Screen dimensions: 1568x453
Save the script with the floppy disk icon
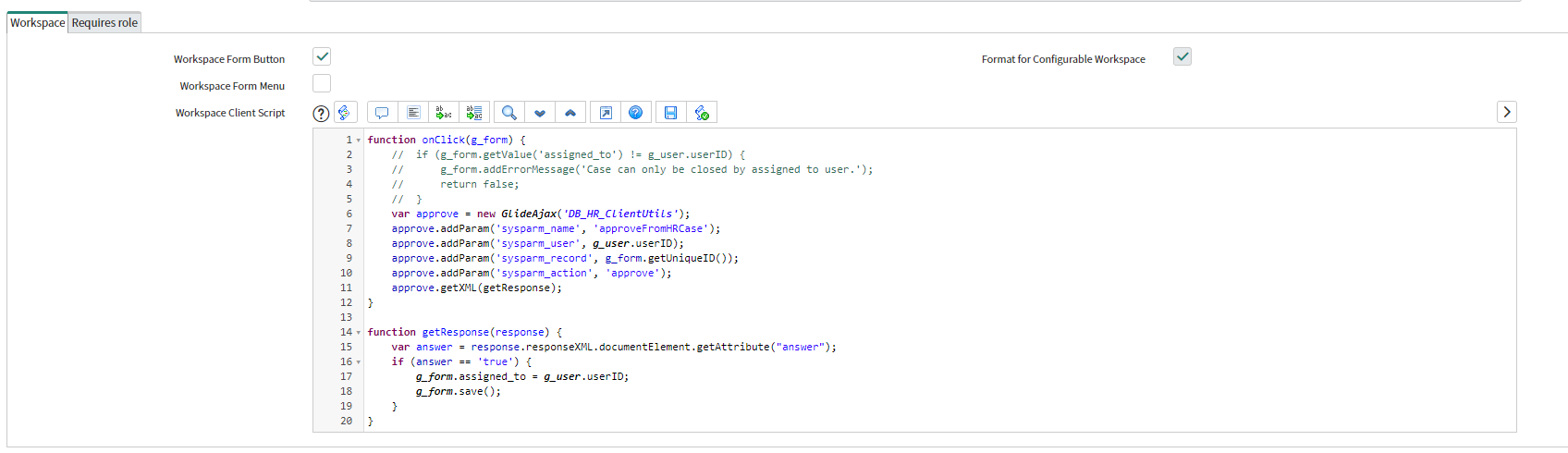click(671, 113)
